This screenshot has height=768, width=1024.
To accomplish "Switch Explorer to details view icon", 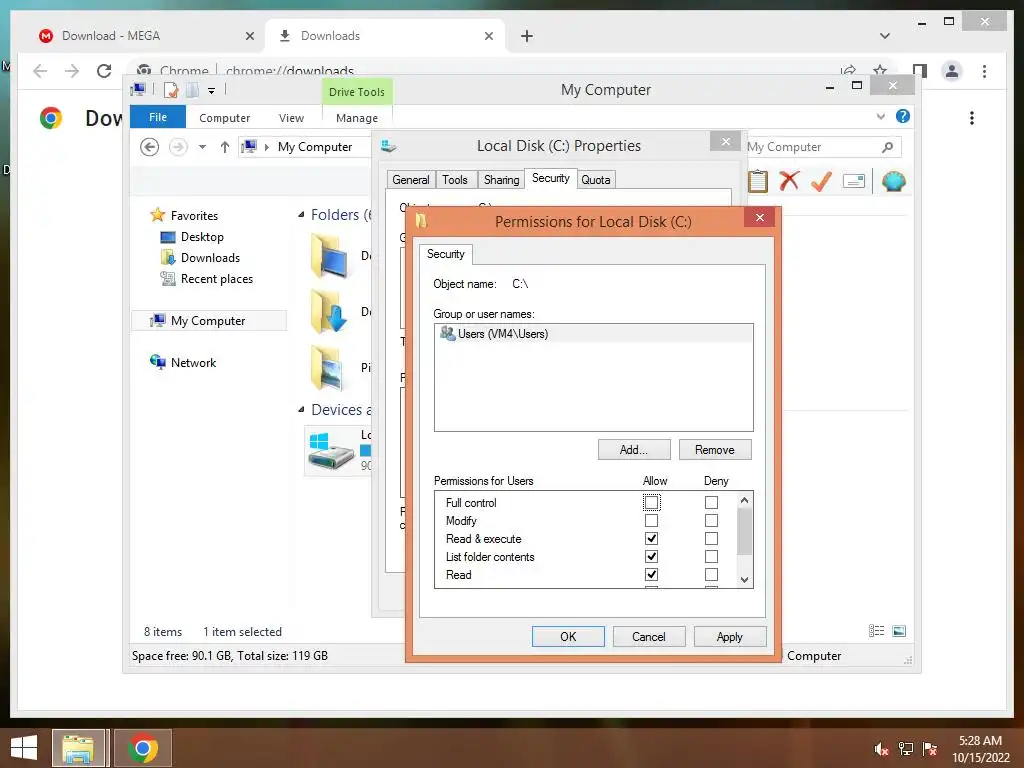I will [x=876, y=631].
